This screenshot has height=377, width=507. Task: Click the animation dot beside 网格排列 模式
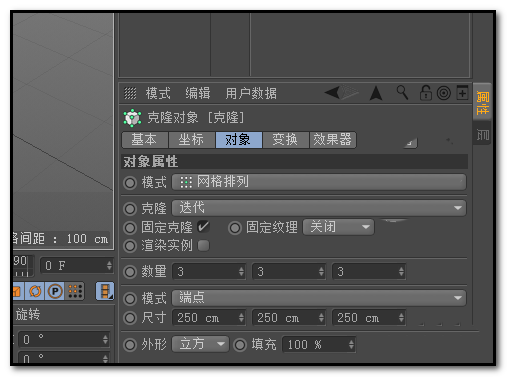pyautogui.click(x=130, y=182)
